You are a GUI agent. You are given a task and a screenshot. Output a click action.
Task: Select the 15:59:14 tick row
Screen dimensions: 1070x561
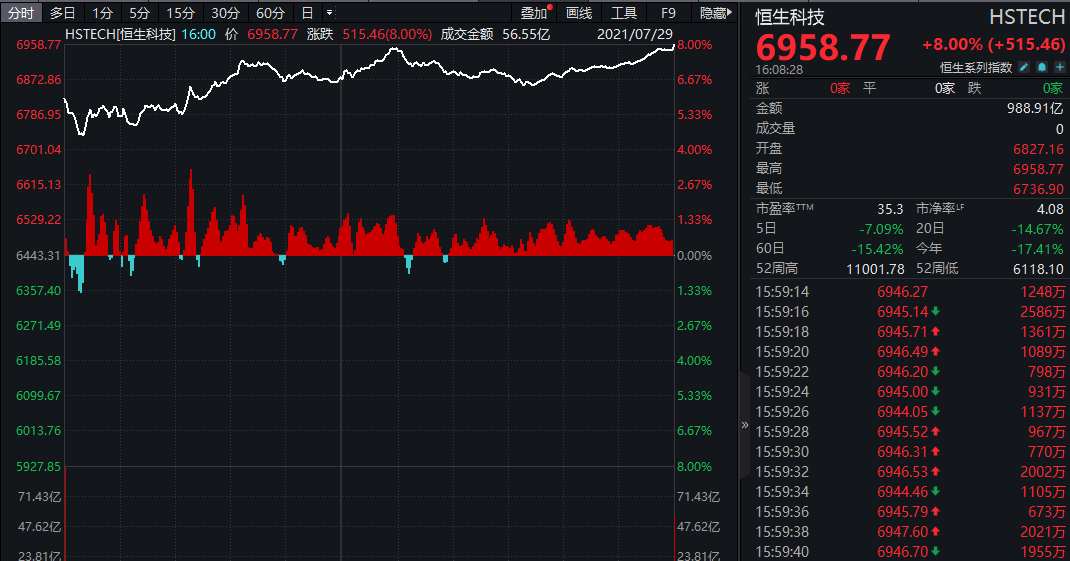click(x=910, y=291)
